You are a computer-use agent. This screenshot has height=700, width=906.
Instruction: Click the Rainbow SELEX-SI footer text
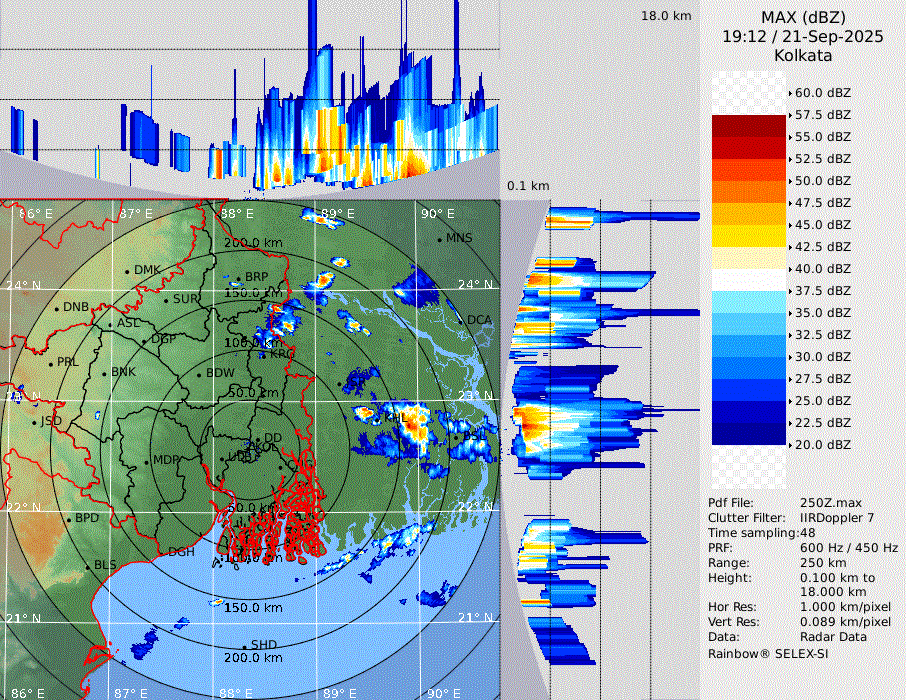pyautogui.click(x=768, y=653)
